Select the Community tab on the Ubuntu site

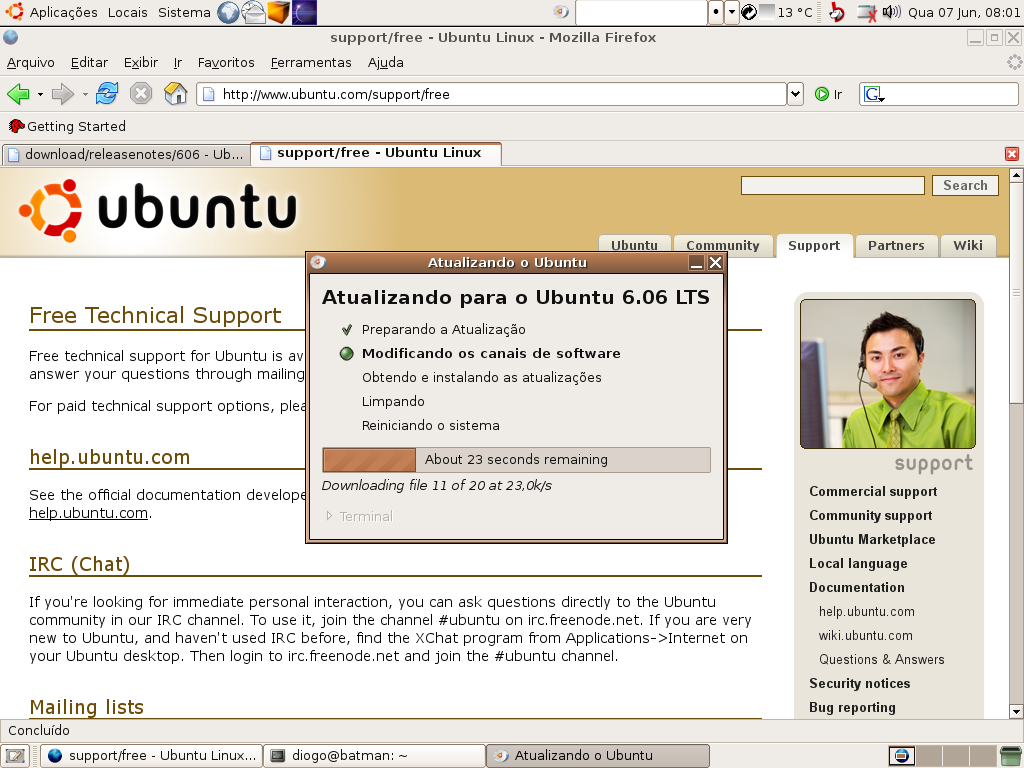click(723, 246)
